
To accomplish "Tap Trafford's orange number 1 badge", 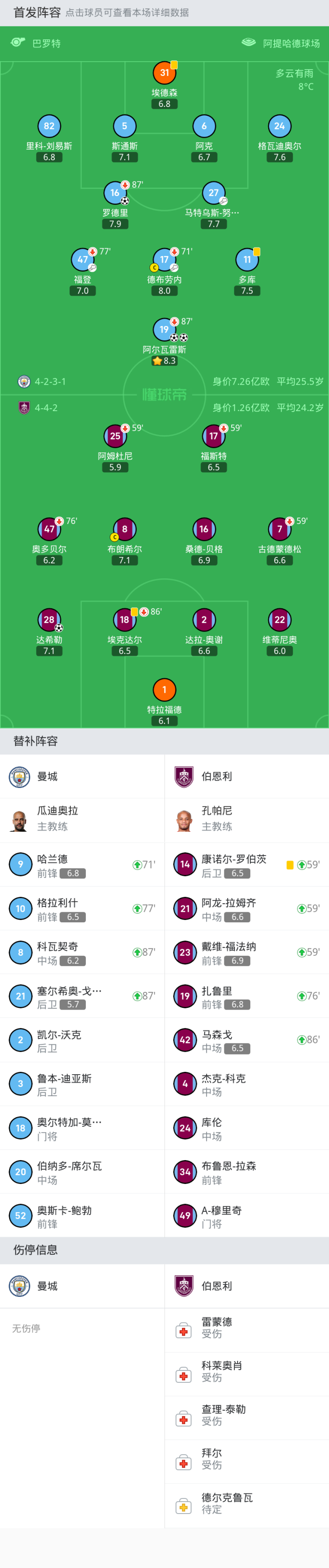I will [x=164, y=690].
